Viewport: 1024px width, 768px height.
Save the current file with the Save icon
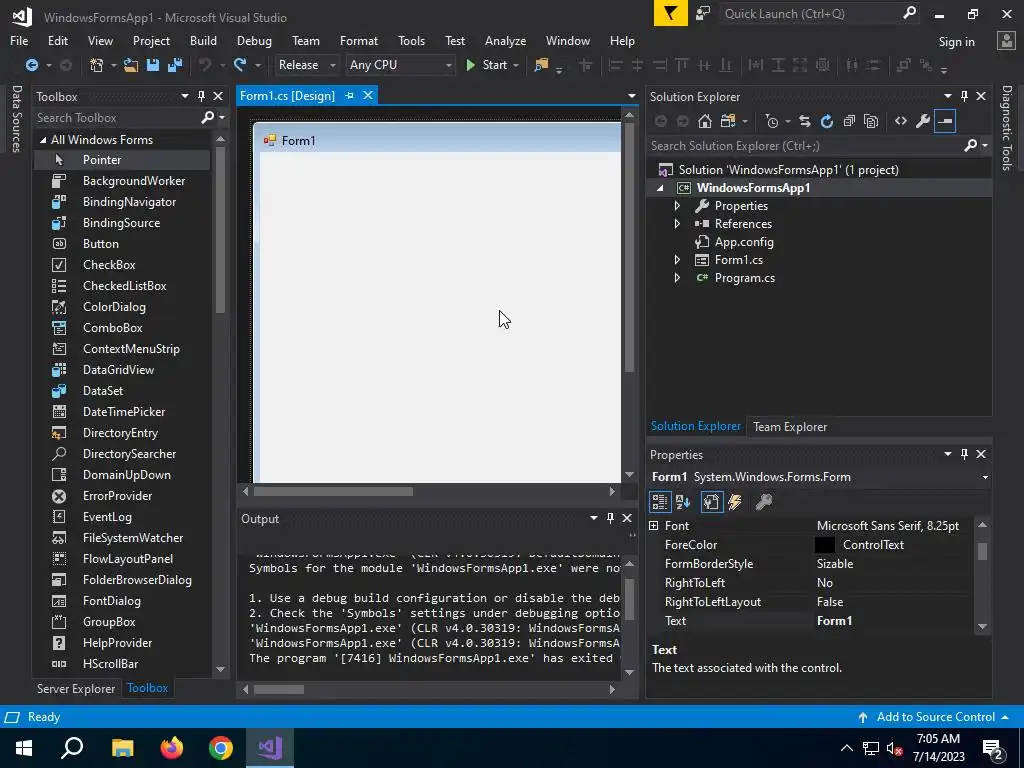click(153, 65)
